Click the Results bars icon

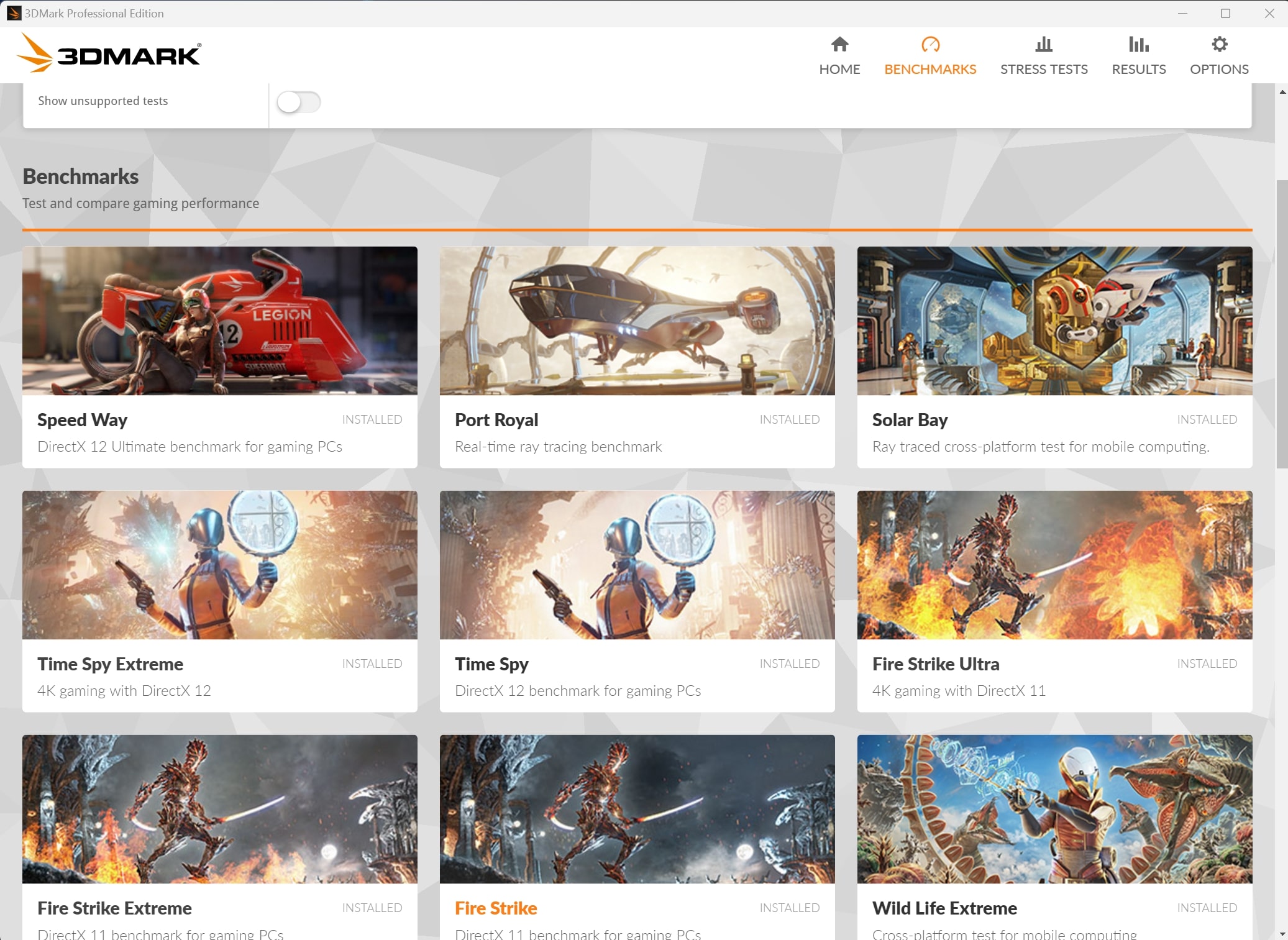(1138, 44)
